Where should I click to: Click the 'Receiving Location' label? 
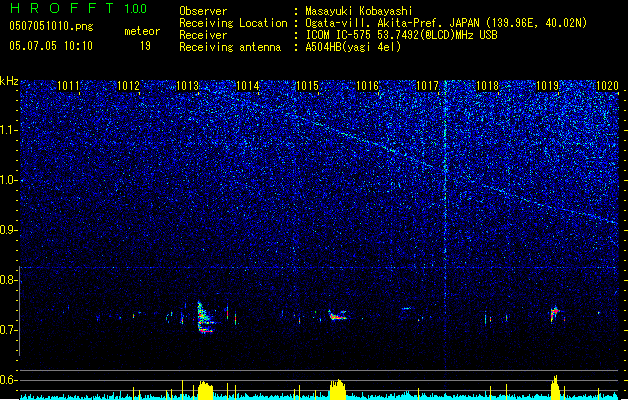pyautogui.click(x=233, y=23)
